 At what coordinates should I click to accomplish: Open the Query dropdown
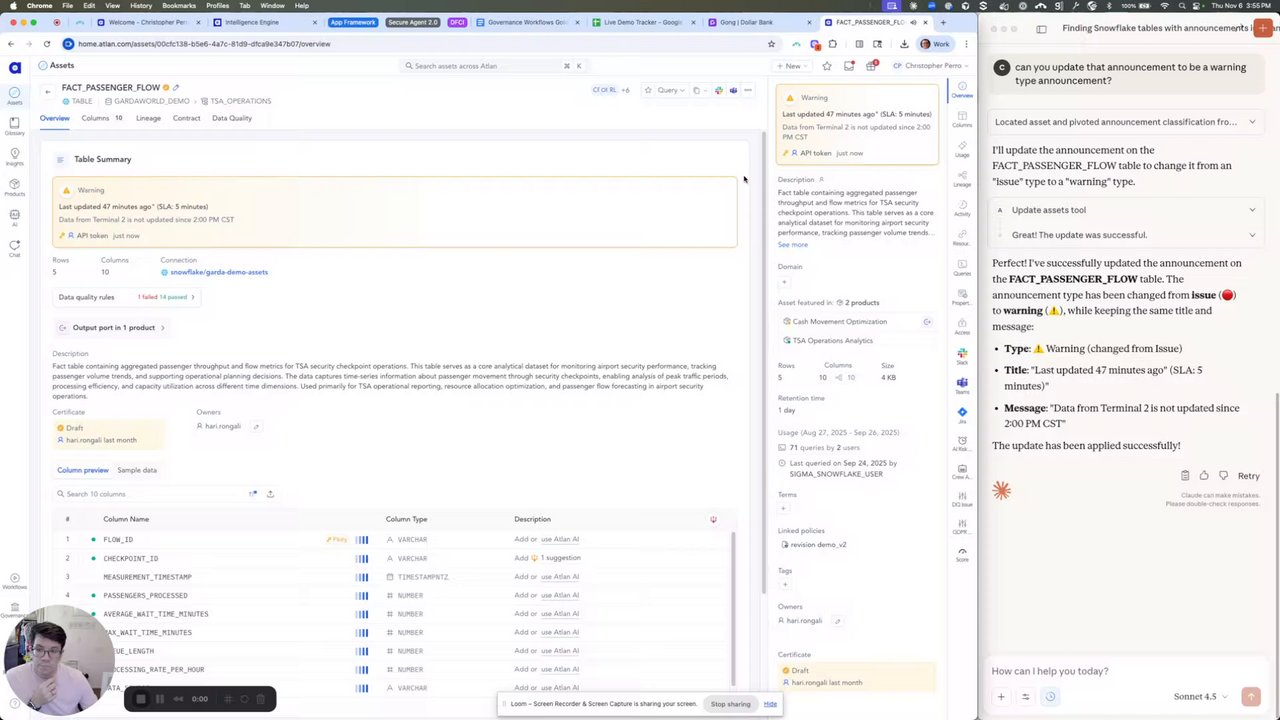[671, 90]
